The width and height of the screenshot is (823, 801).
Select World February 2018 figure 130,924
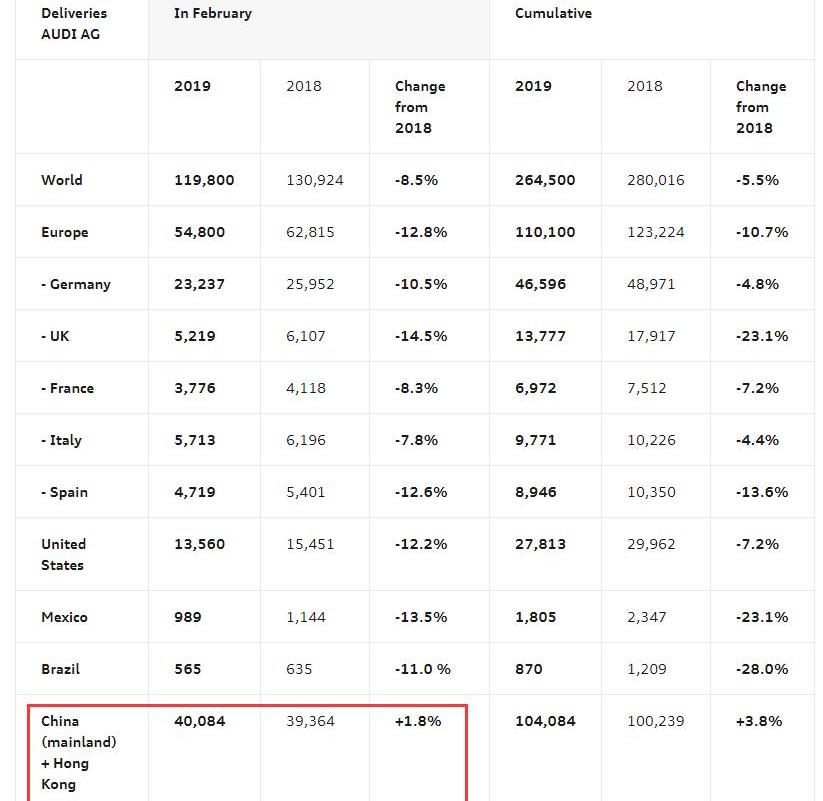(x=315, y=181)
